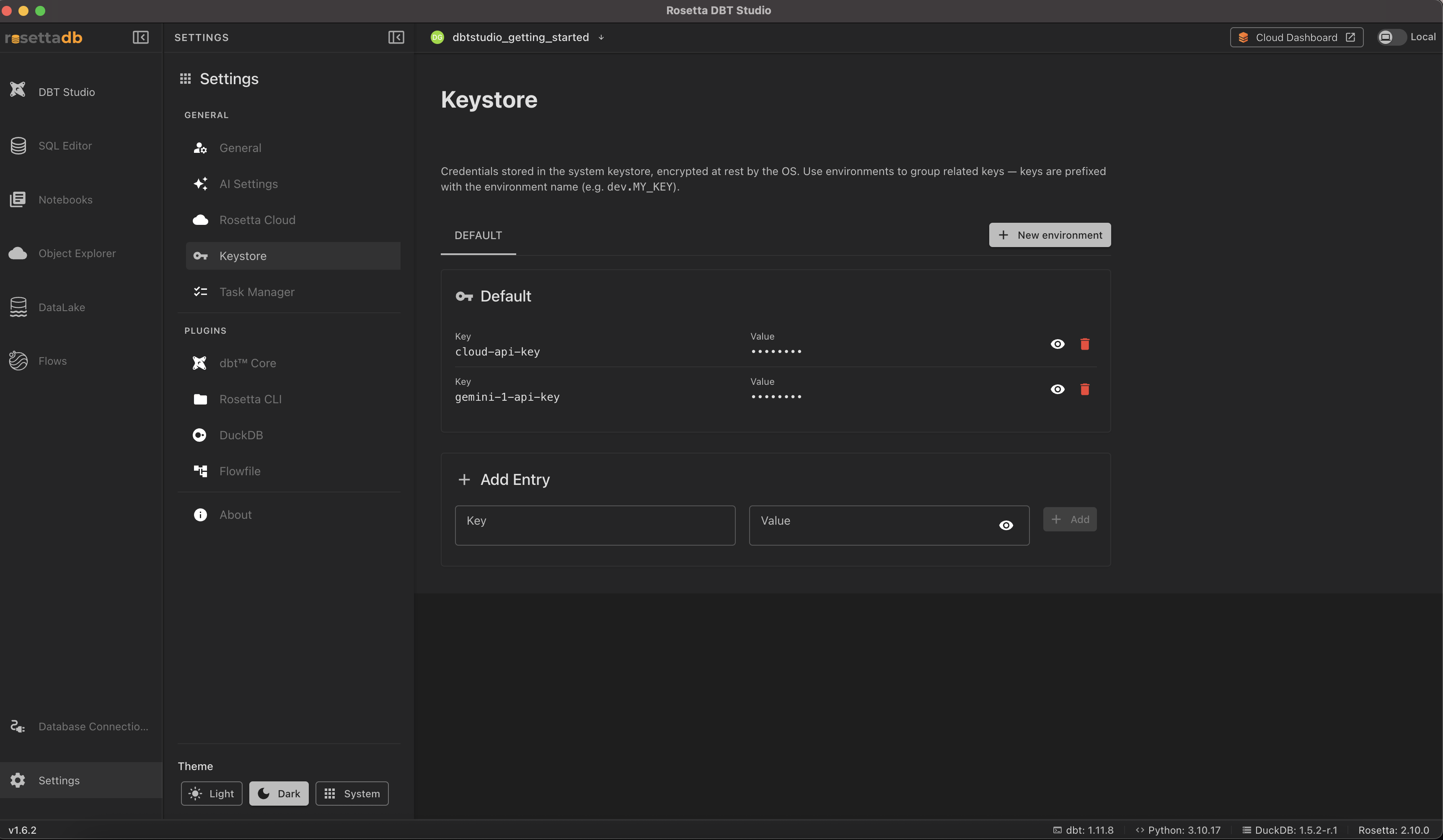Create a New environment
The height and width of the screenshot is (840, 1443).
1050,235
